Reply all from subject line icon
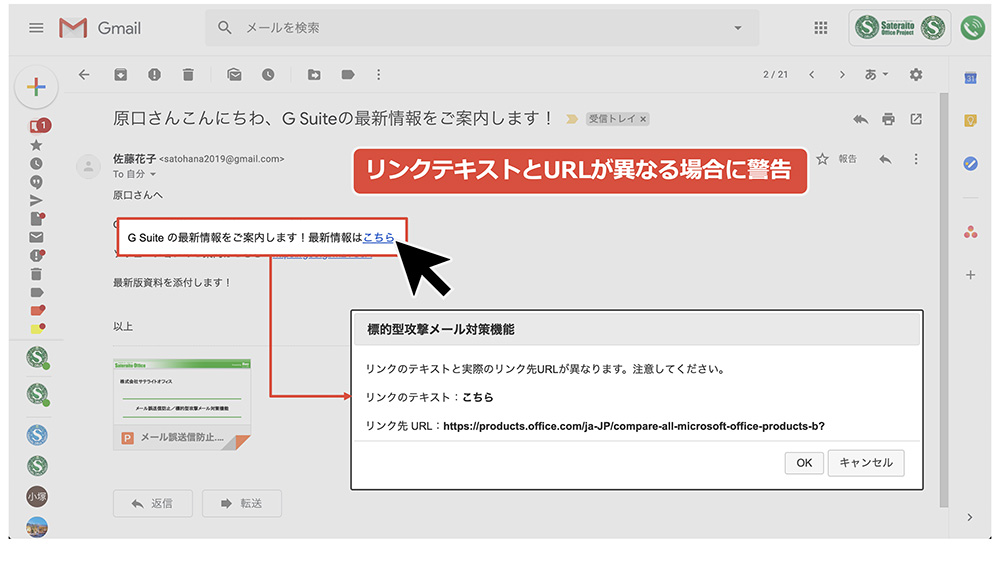Image resolution: width=1000 pixels, height=570 pixels. (x=860, y=119)
